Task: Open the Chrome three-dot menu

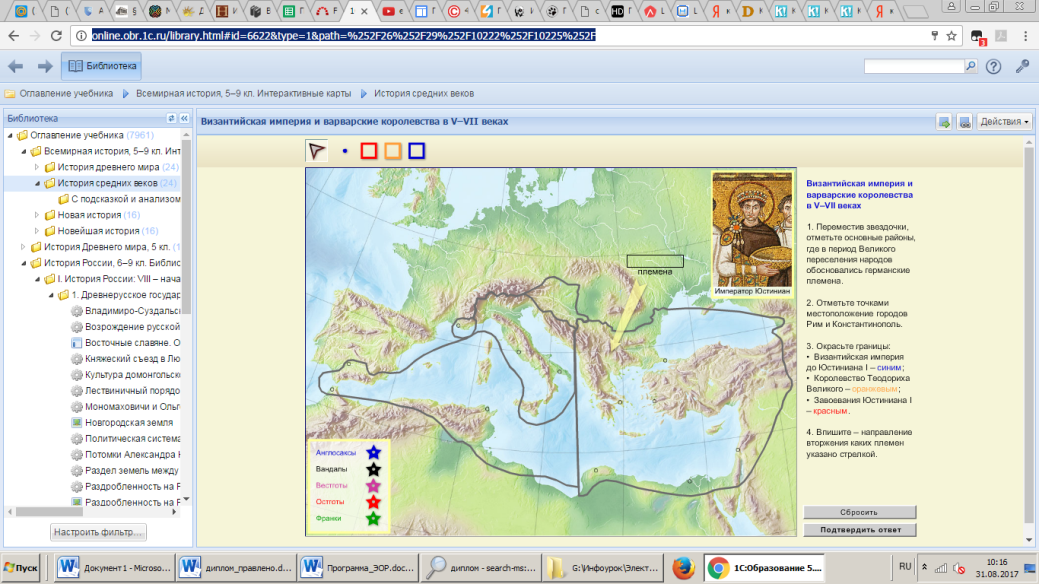Action: 1026,36
